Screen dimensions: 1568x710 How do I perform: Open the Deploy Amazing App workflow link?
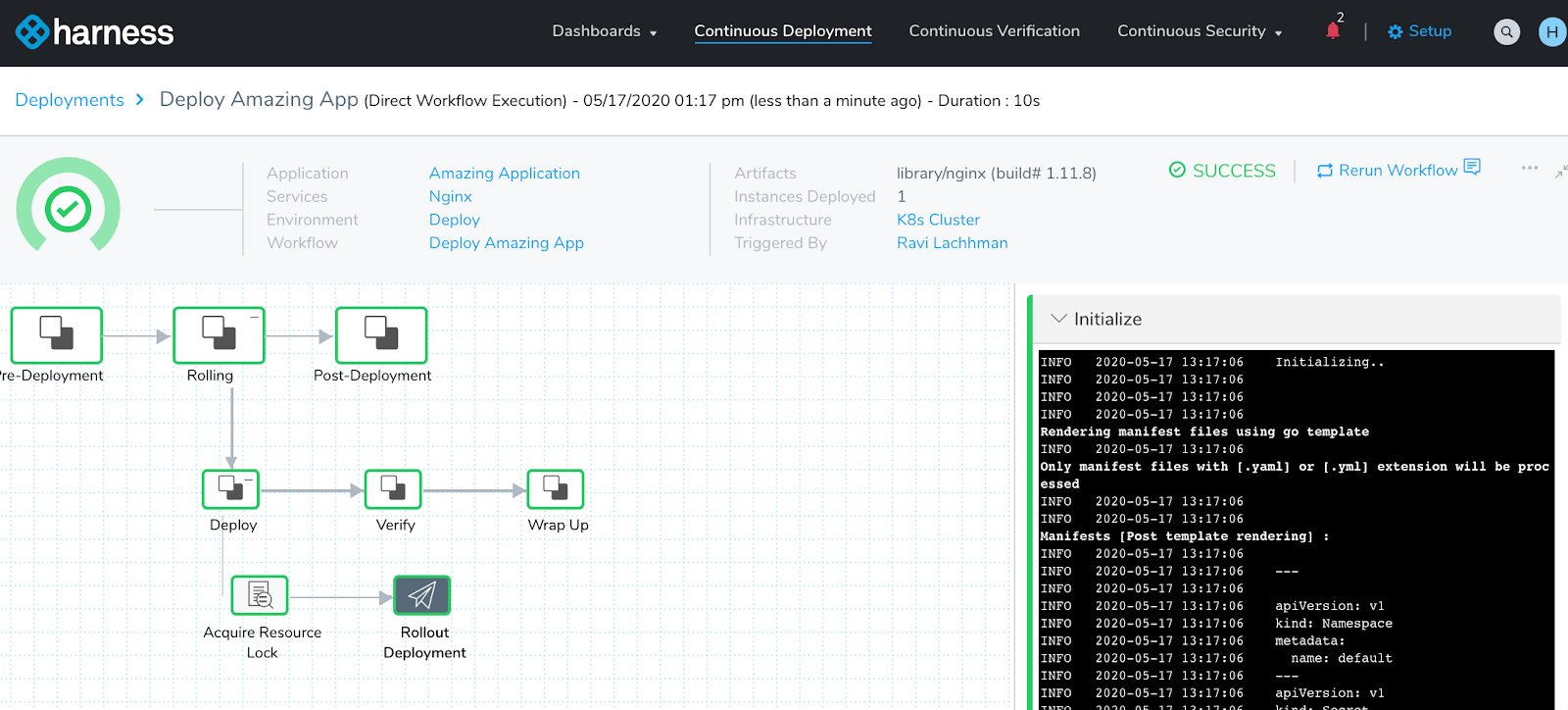[x=507, y=243]
